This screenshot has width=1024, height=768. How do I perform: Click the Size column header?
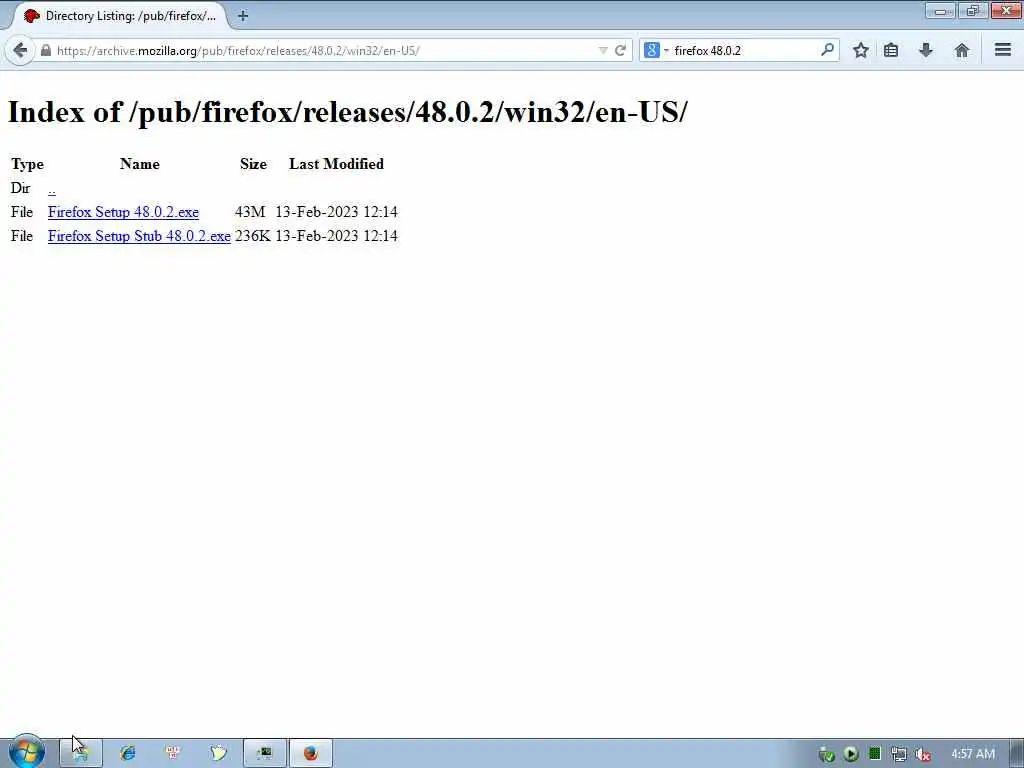253,164
